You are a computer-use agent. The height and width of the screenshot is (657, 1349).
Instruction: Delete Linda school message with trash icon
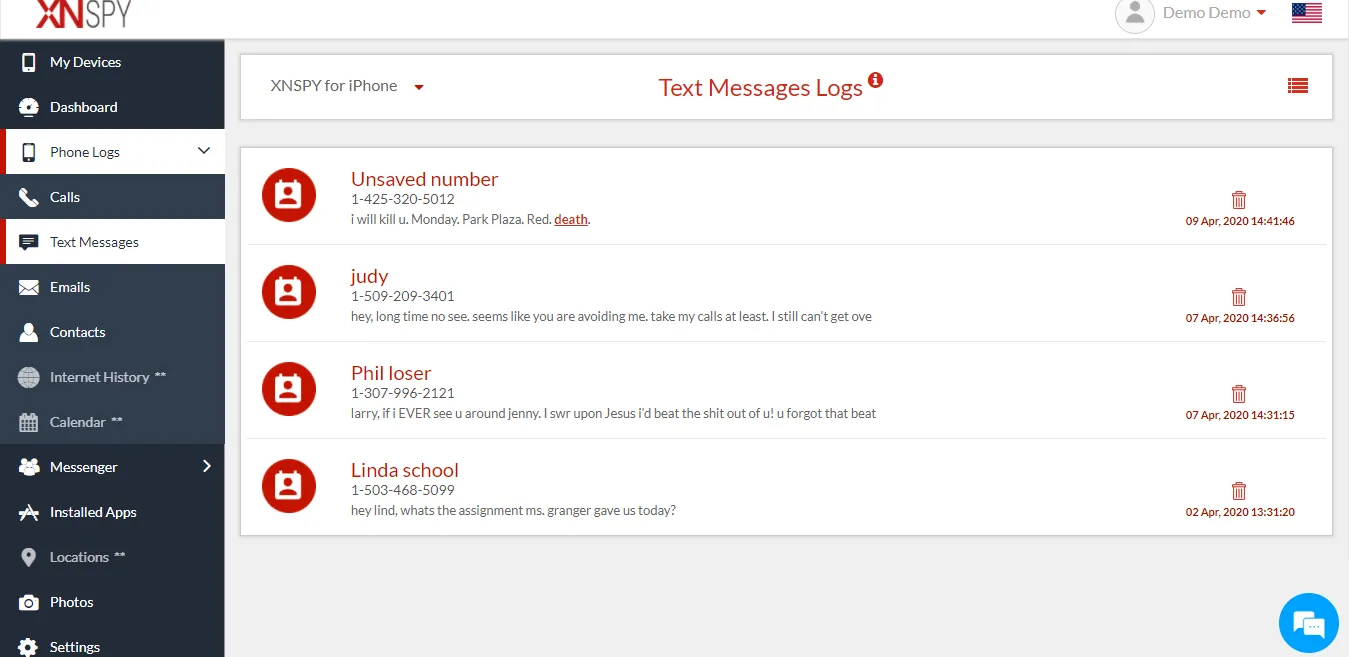coord(1239,491)
